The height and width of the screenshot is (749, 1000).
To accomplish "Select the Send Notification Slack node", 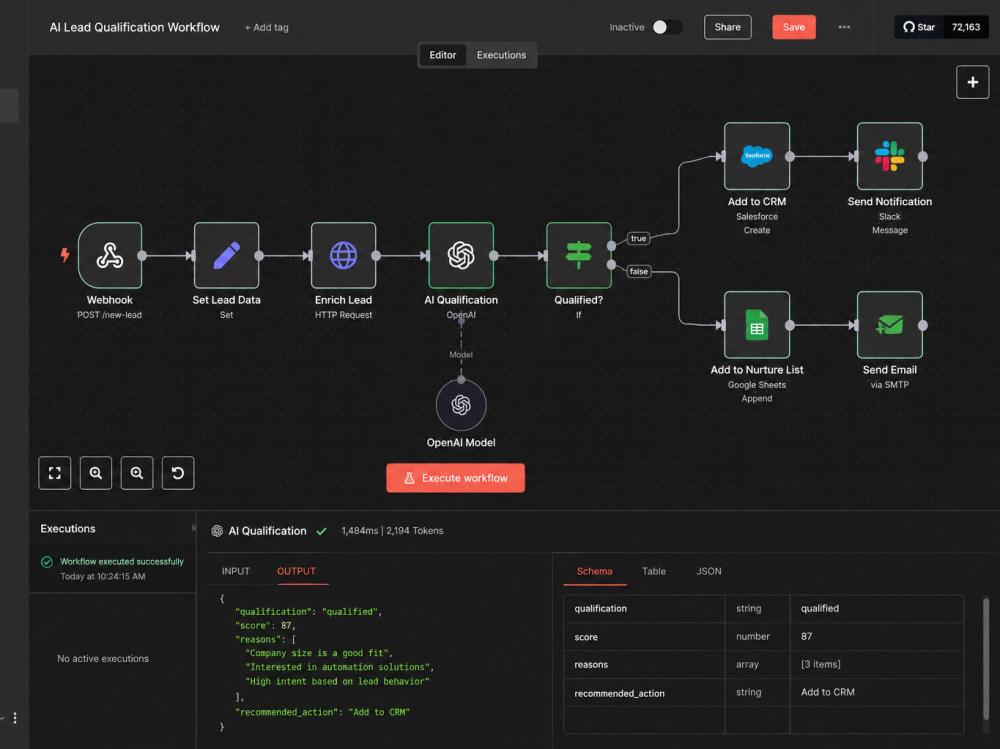I will pos(890,156).
